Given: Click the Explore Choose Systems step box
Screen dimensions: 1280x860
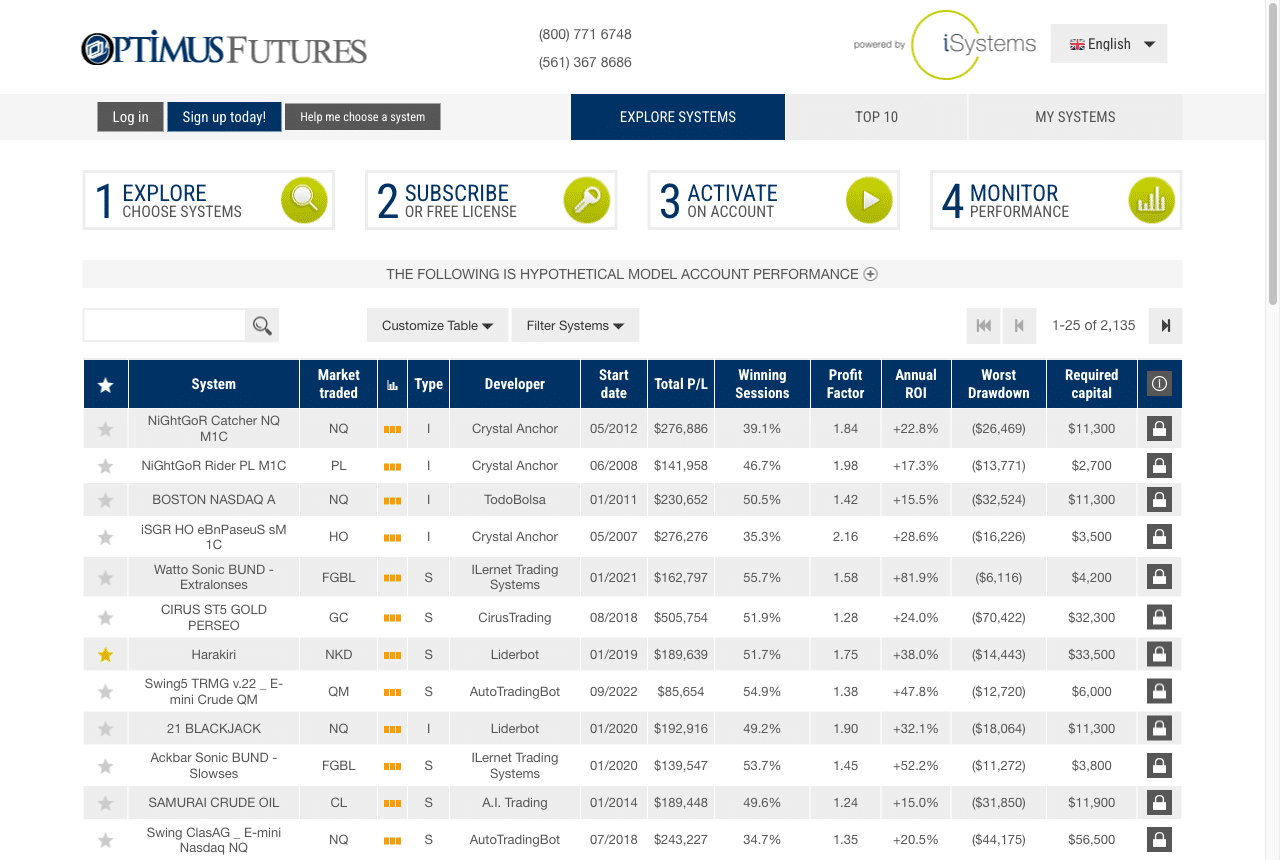Looking at the screenshot, I should coord(209,200).
